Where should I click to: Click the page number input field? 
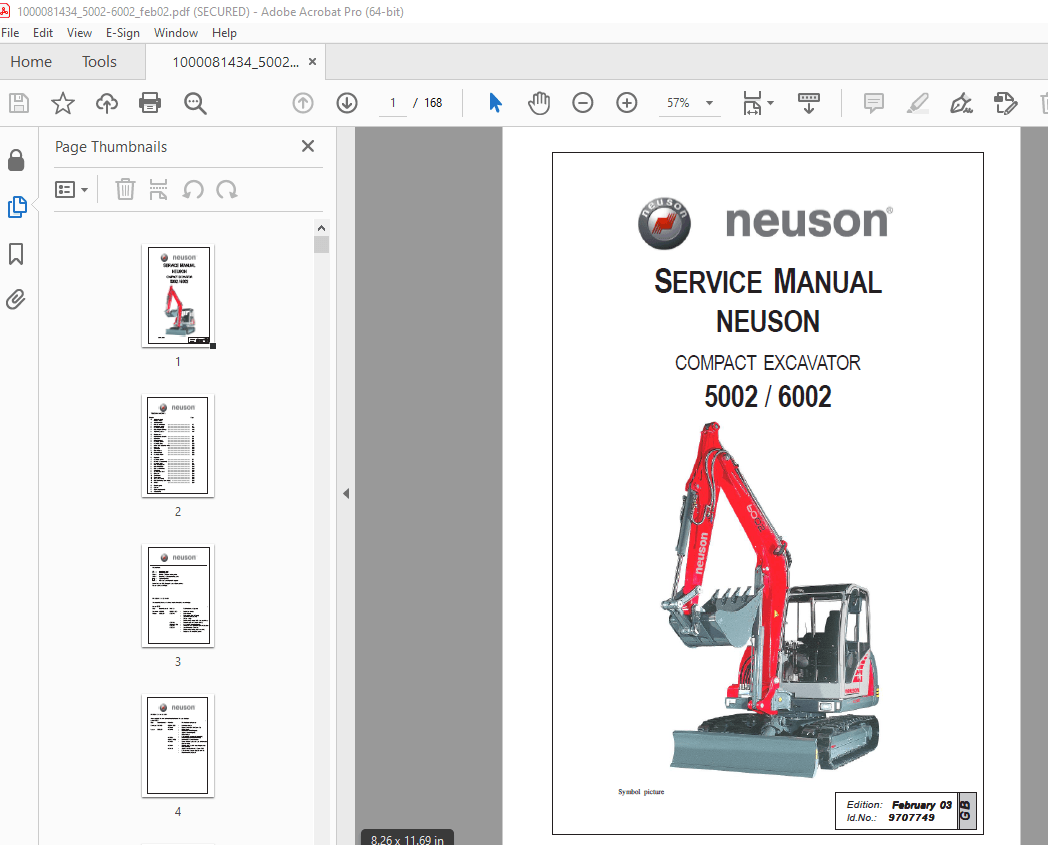point(392,103)
